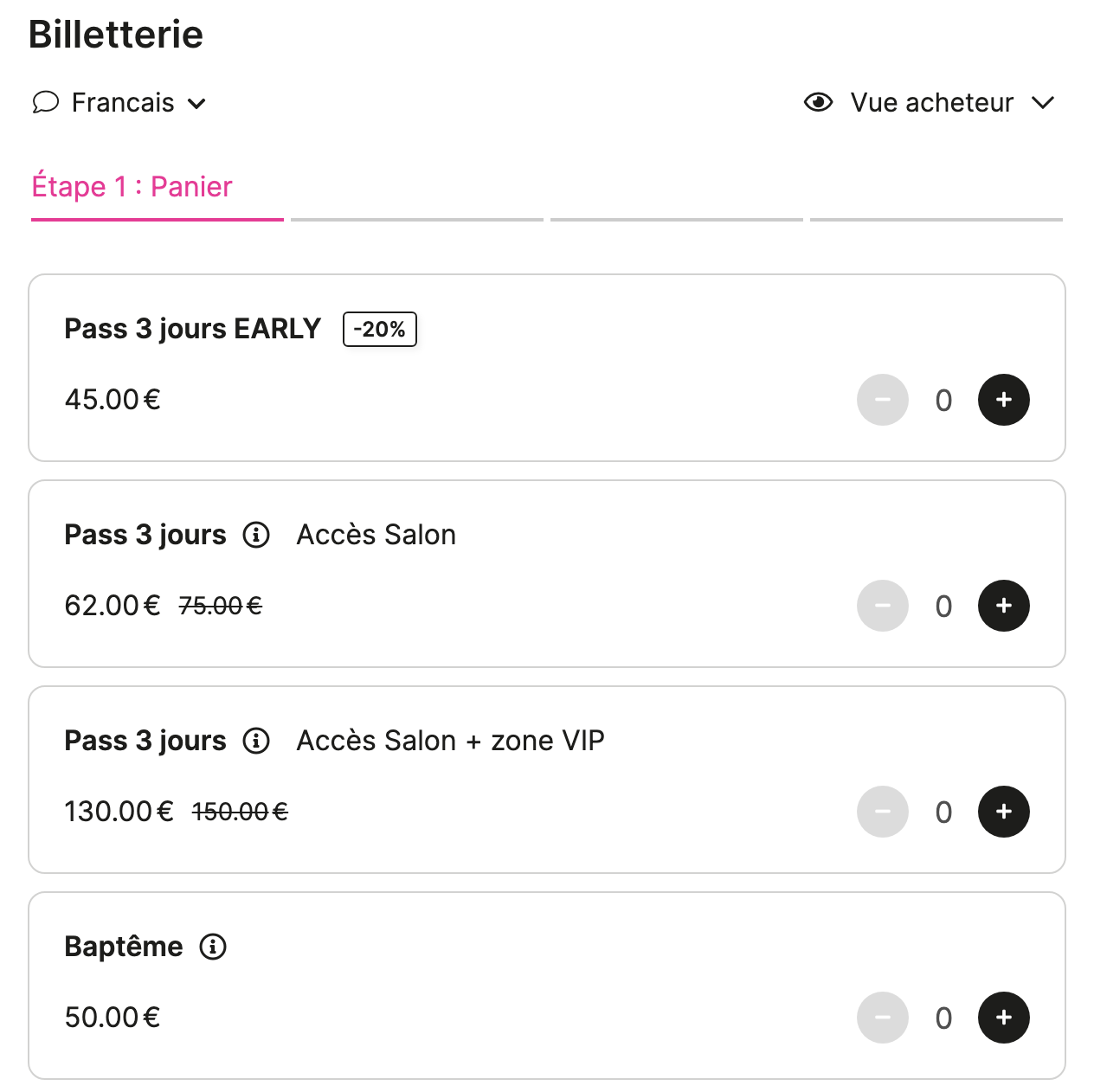Click the speech bubble language icon
The width and height of the screenshot is (1094, 1092).
tap(46, 102)
